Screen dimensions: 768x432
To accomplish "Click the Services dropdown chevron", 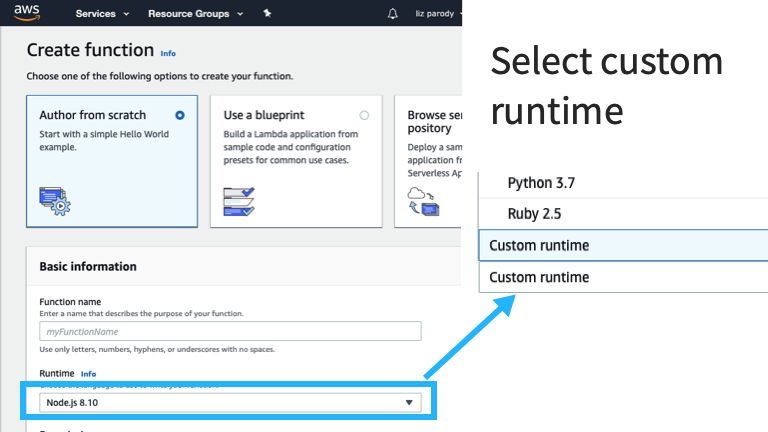I will (126, 14).
